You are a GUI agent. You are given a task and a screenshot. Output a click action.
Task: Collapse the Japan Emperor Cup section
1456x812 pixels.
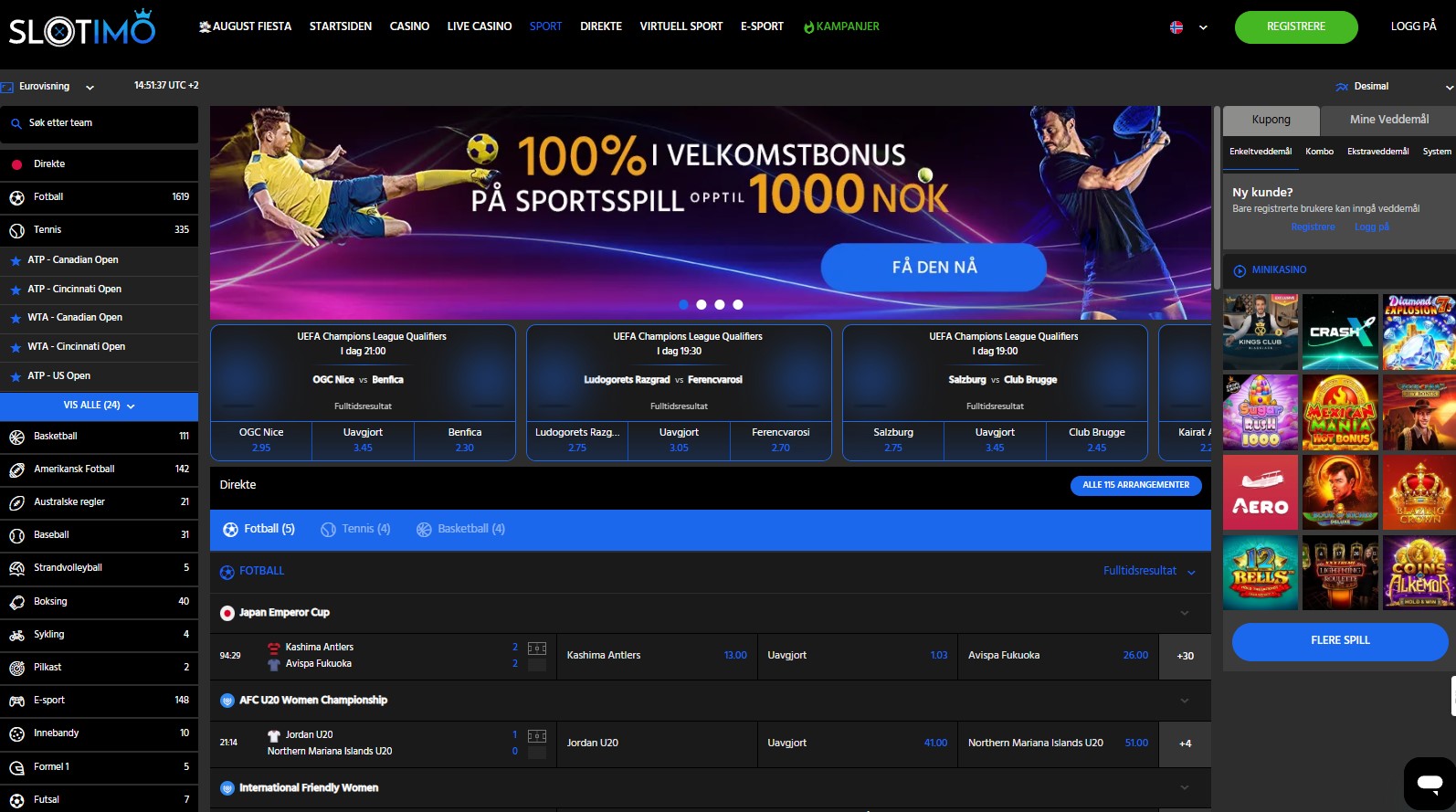pyautogui.click(x=1185, y=613)
